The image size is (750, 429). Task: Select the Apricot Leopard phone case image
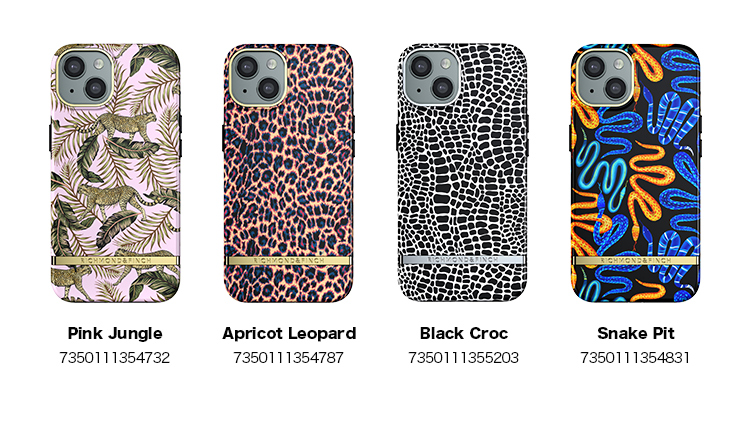[x=289, y=173]
